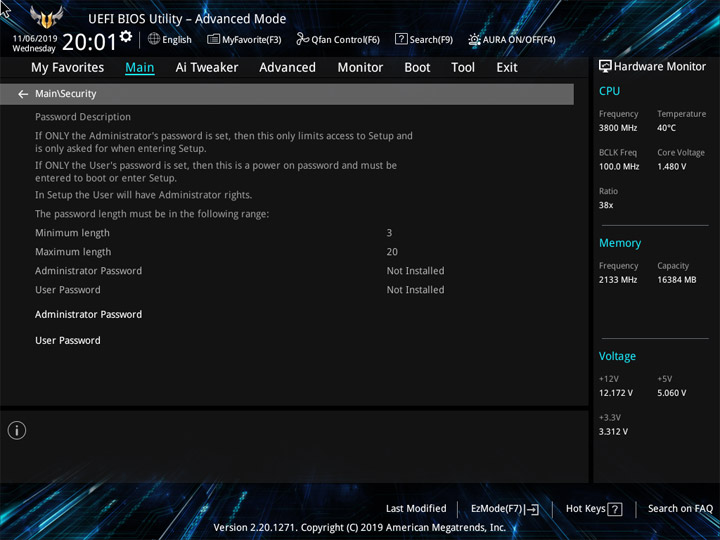
Task: Click BCLK Freq 100.0 MHz value
Action: (619, 167)
